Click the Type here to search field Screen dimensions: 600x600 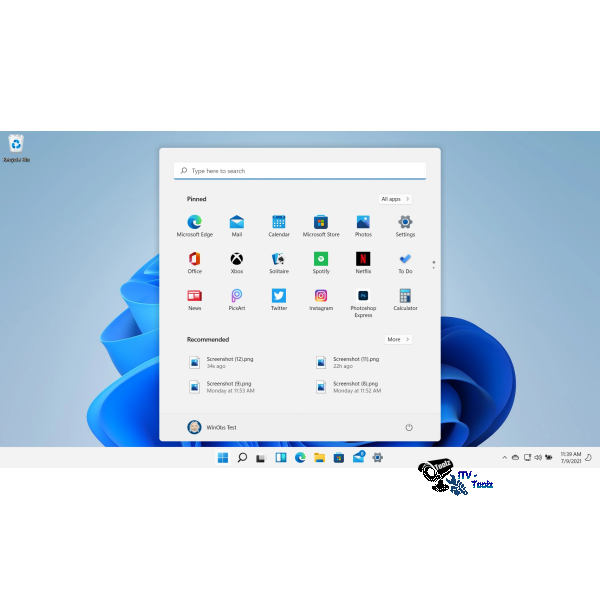[300, 171]
